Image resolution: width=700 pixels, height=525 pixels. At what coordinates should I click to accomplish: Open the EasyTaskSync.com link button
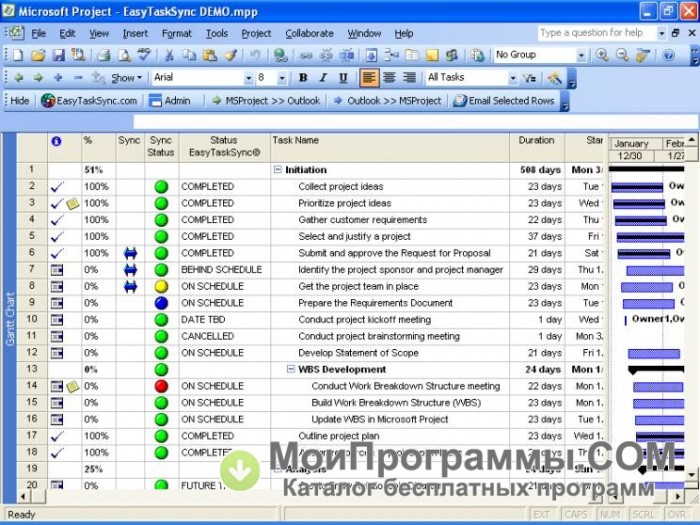tap(89, 101)
